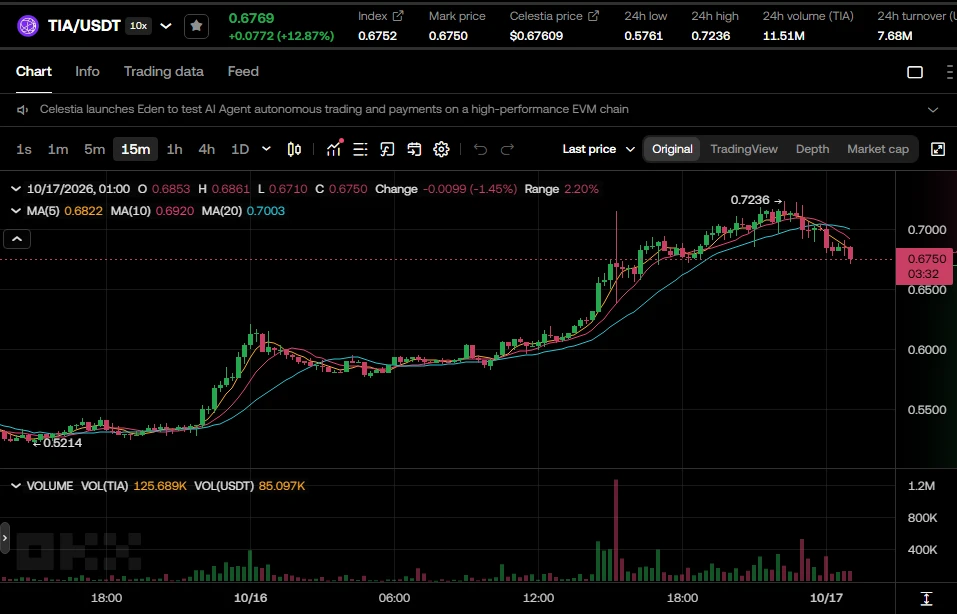Add TIA/USDT to favorites with the star icon
This screenshot has width=957, height=614.
coord(196,26)
